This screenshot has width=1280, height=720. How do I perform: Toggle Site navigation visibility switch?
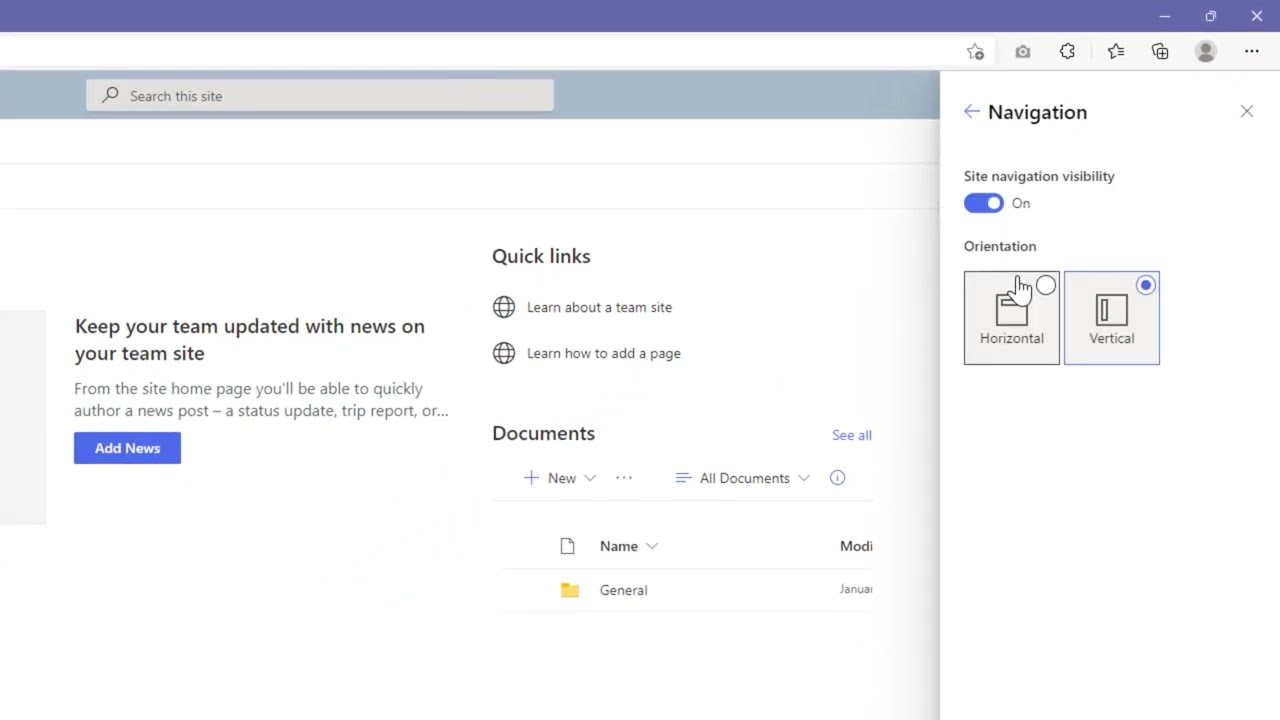click(984, 203)
